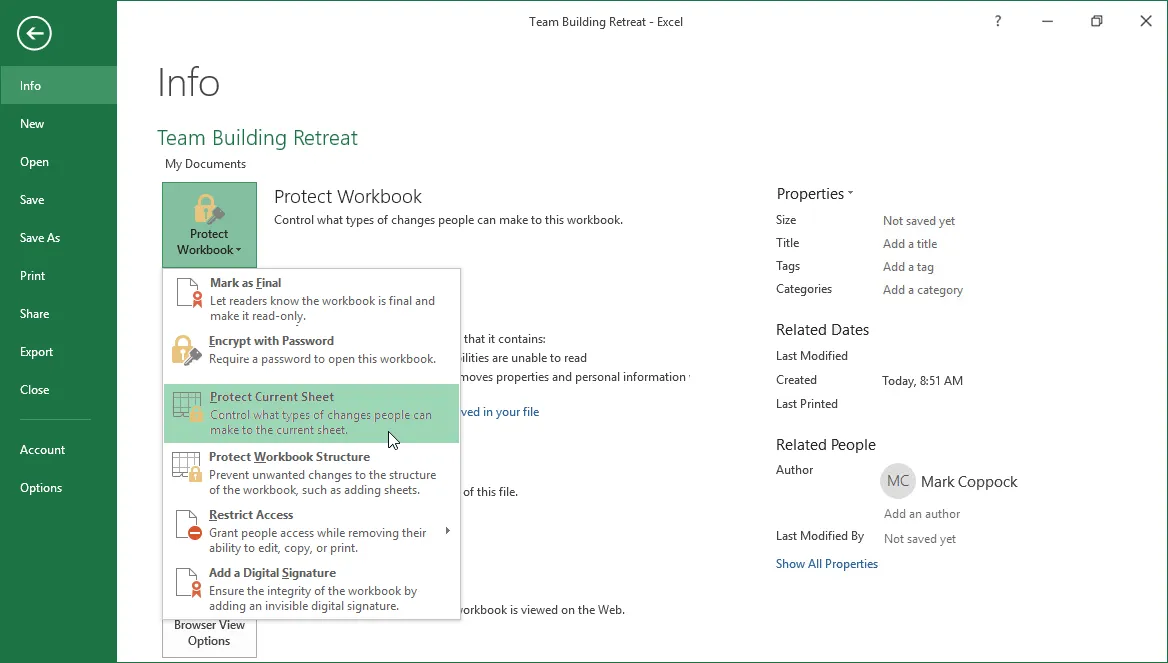Click the Browser View Options button
Image resolution: width=1168 pixels, height=663 pixels.
pyautogui.click(x=209, y=634)
